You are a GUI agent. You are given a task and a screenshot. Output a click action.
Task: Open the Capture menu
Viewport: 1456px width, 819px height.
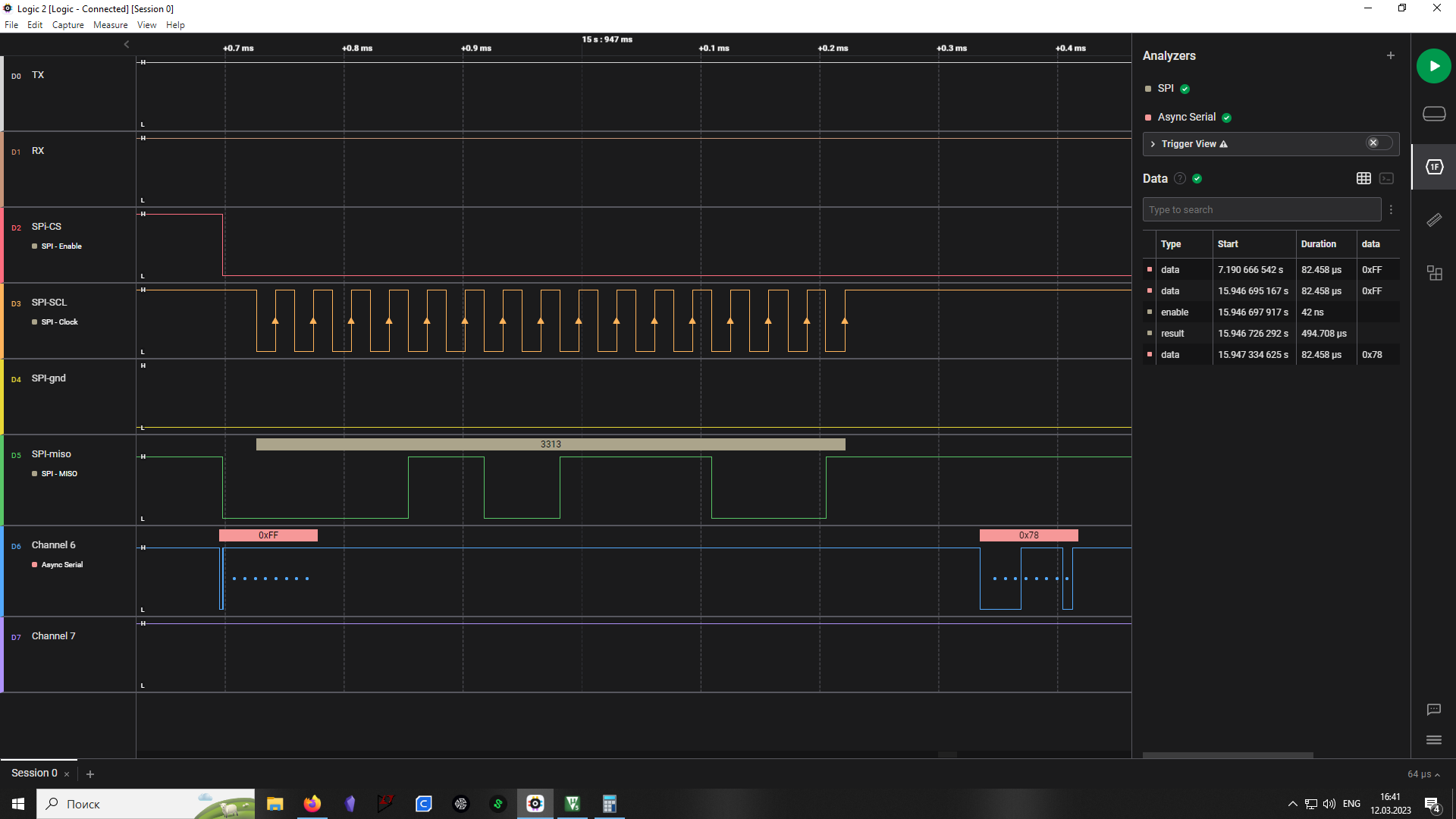(x=67, y=25)
